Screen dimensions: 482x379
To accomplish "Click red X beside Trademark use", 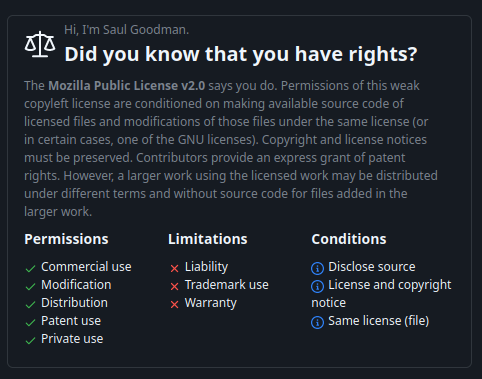I will [x=174, y=286].
